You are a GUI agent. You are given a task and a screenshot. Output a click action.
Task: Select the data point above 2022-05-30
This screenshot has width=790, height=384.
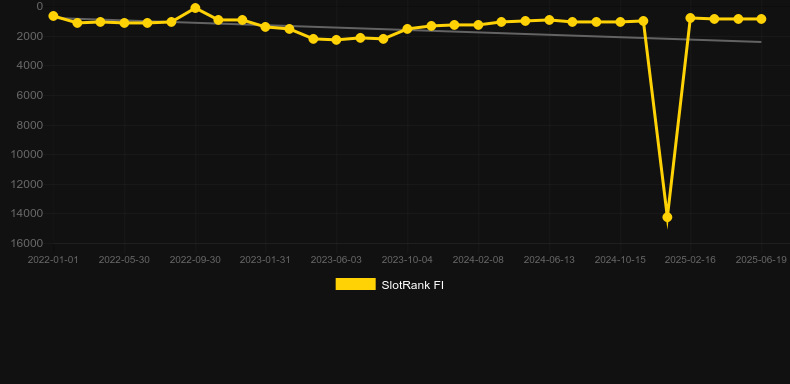124,23
